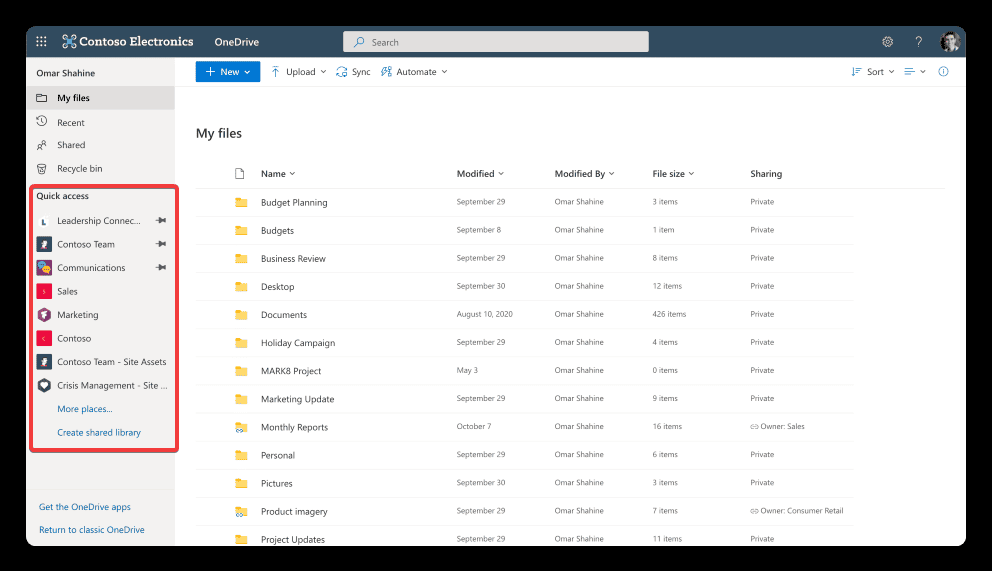Open the app launcher waffle icon
This screenshot has height=571, width=992.
tap(41, 42)
